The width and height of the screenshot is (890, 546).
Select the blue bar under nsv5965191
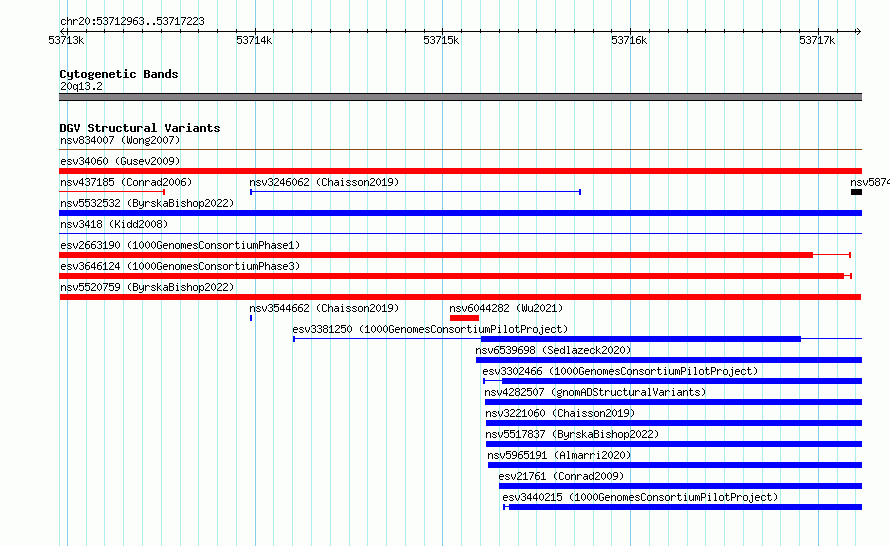tap(675, 465)
